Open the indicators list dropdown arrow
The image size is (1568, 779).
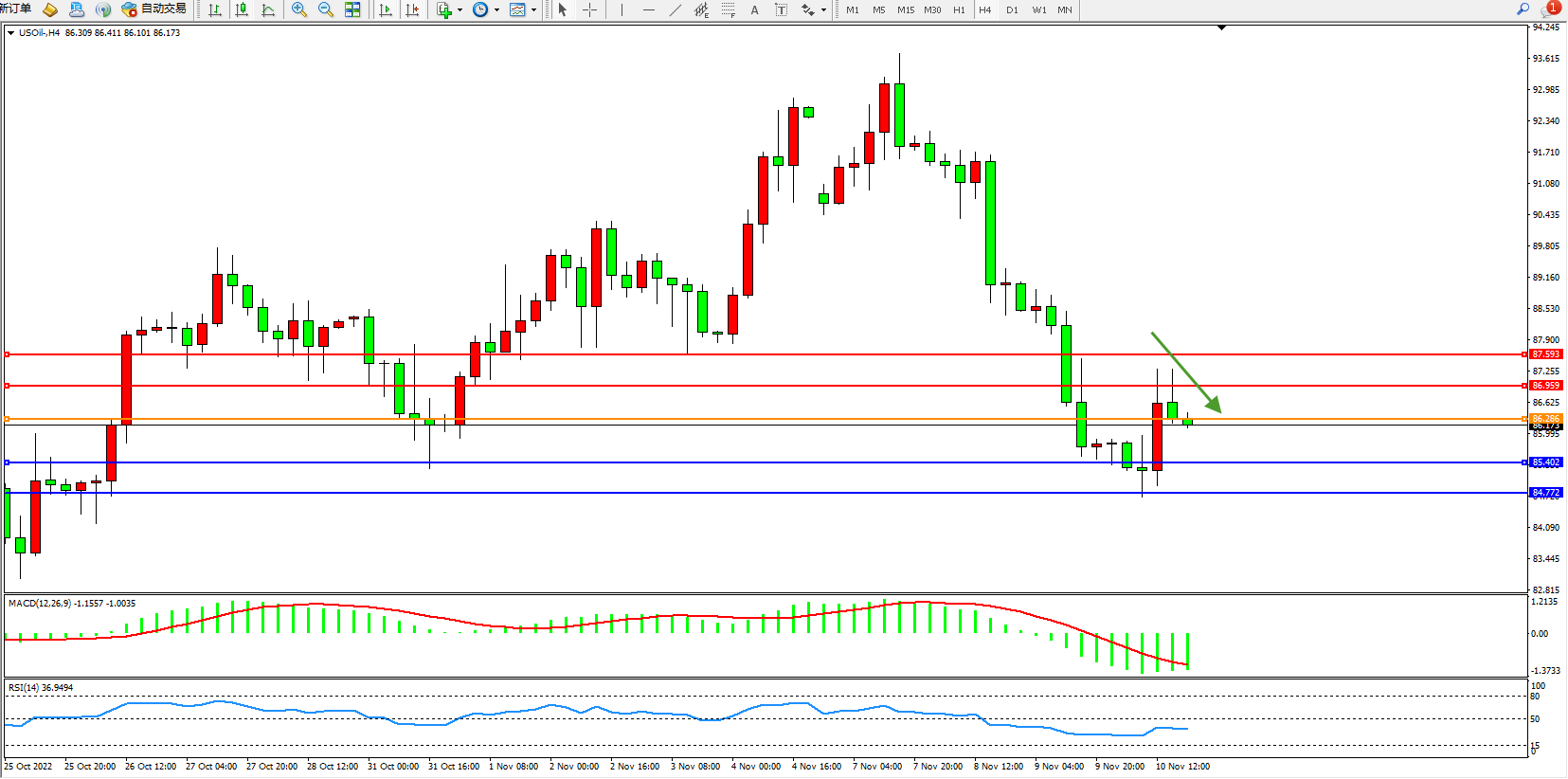460,9
